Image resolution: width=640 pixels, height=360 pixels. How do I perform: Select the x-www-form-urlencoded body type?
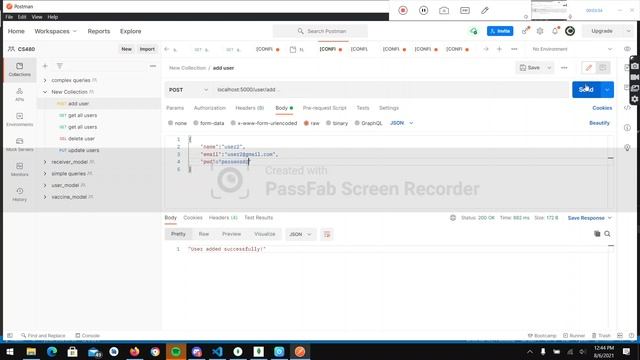click(x=264, y=123)
